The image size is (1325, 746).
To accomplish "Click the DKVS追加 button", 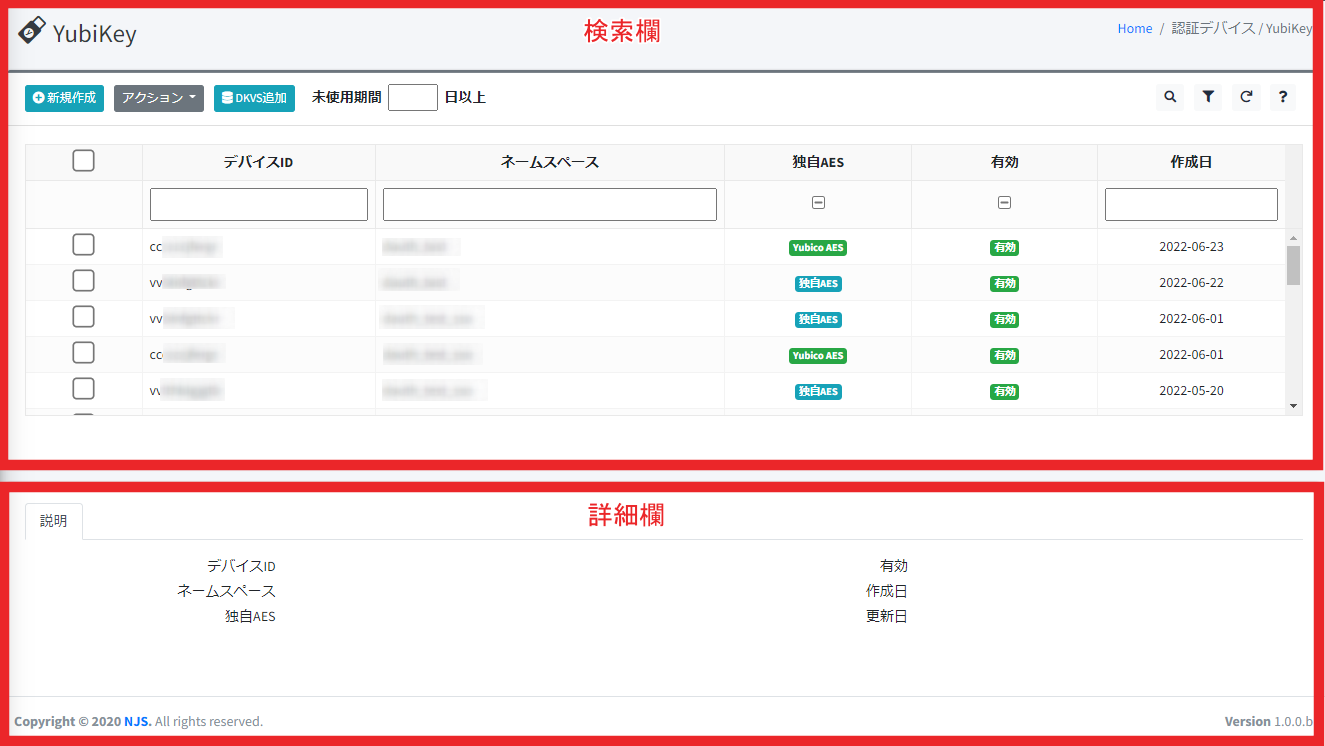I will point(254,98).
